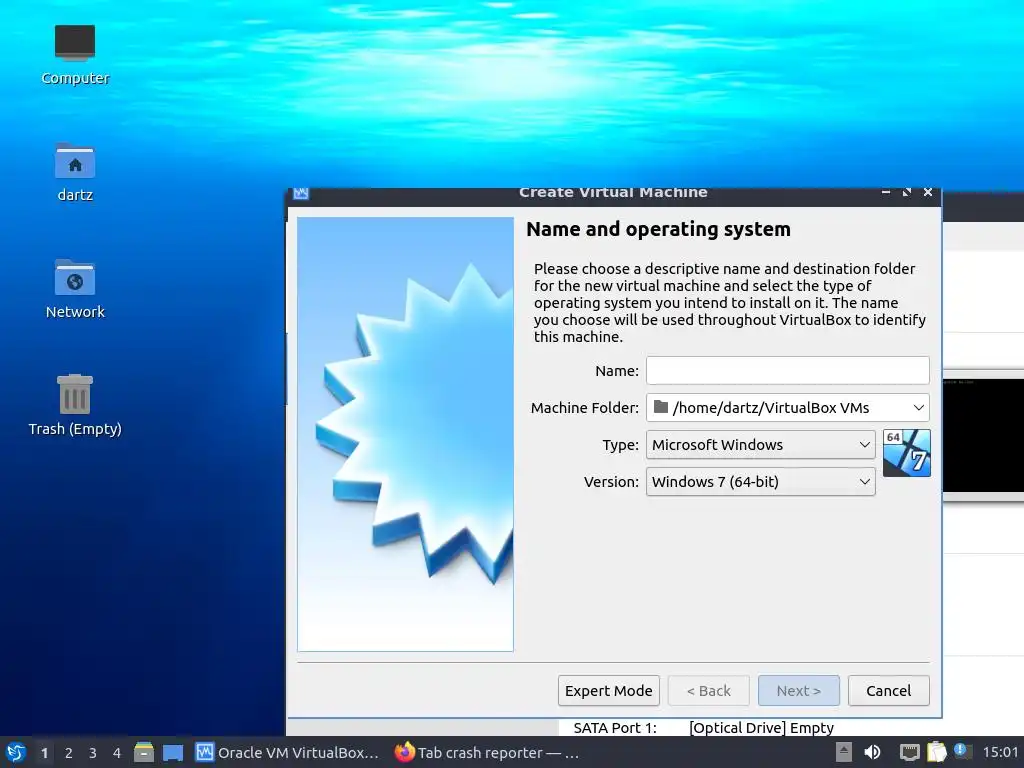1024x768 pixels.
Task: Click the update notification tray icon
Action: pos(963,751)
